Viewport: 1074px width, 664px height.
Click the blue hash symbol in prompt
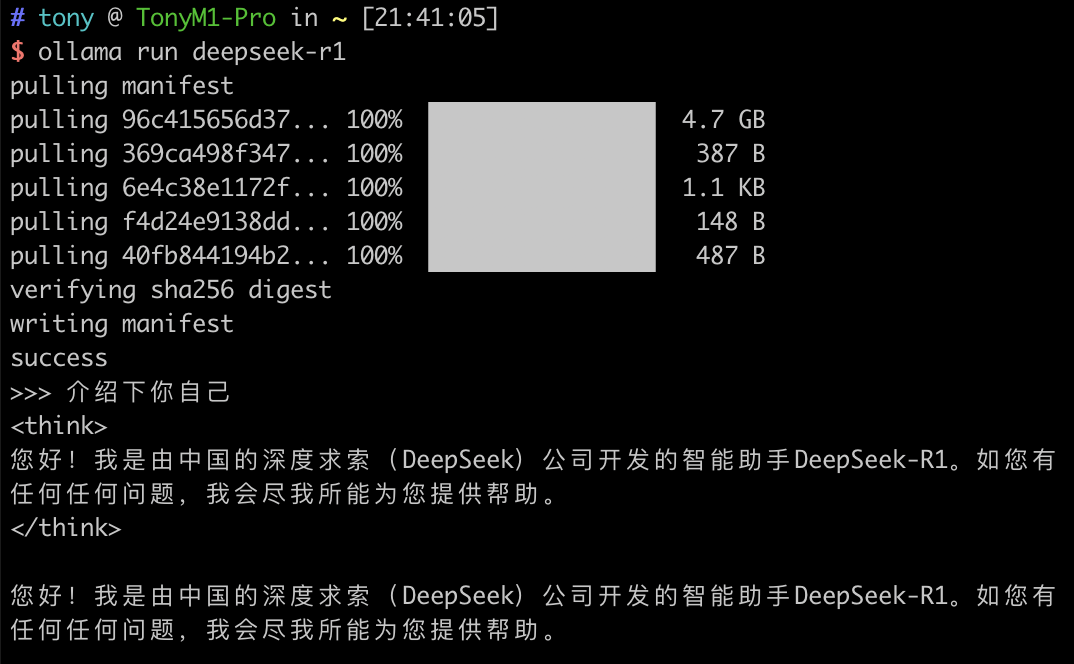point(17,18)
